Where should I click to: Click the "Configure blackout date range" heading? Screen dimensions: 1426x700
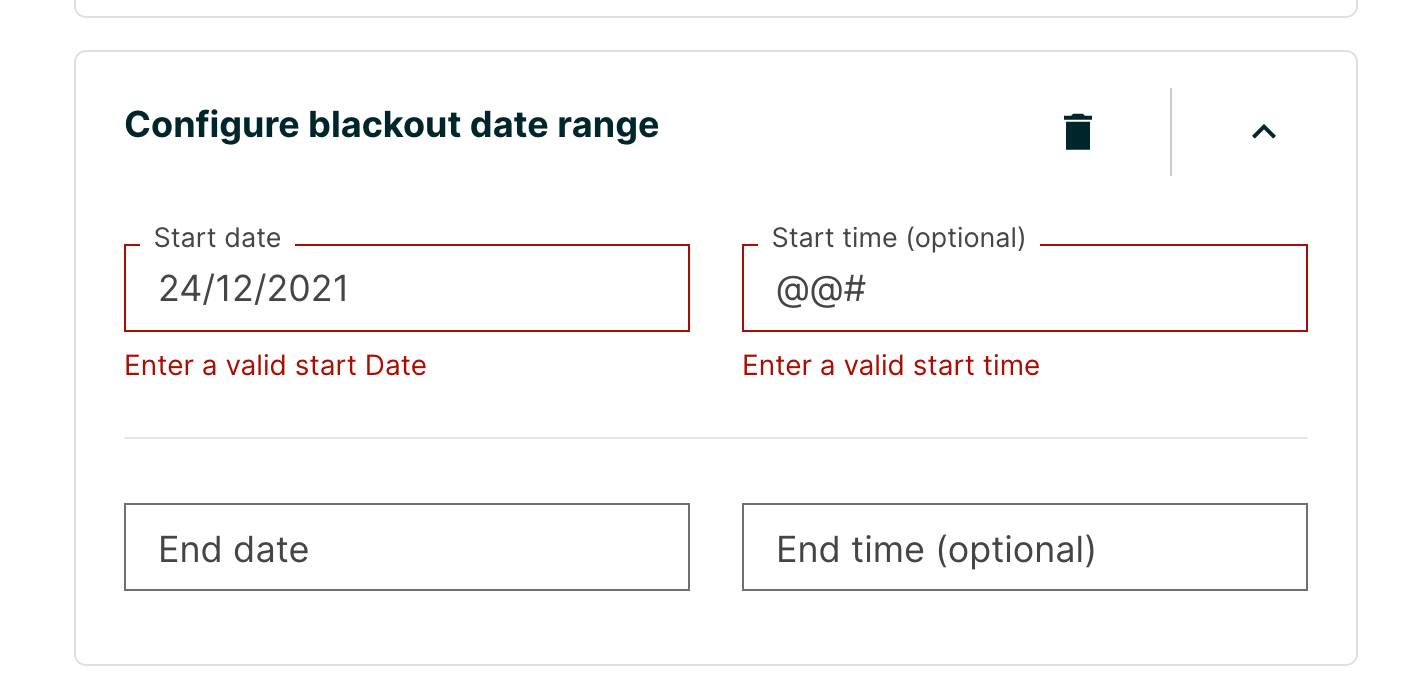tap(391, 126)
